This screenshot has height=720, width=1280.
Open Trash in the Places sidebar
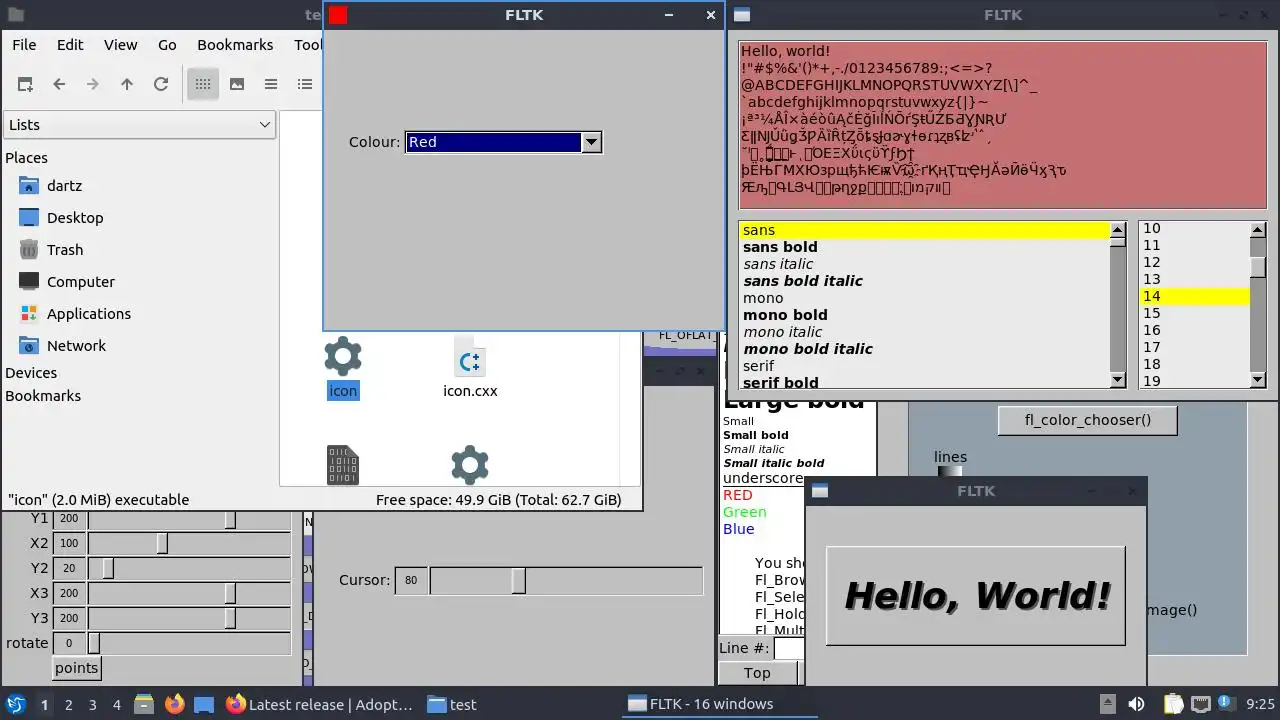tap(65, 249)
